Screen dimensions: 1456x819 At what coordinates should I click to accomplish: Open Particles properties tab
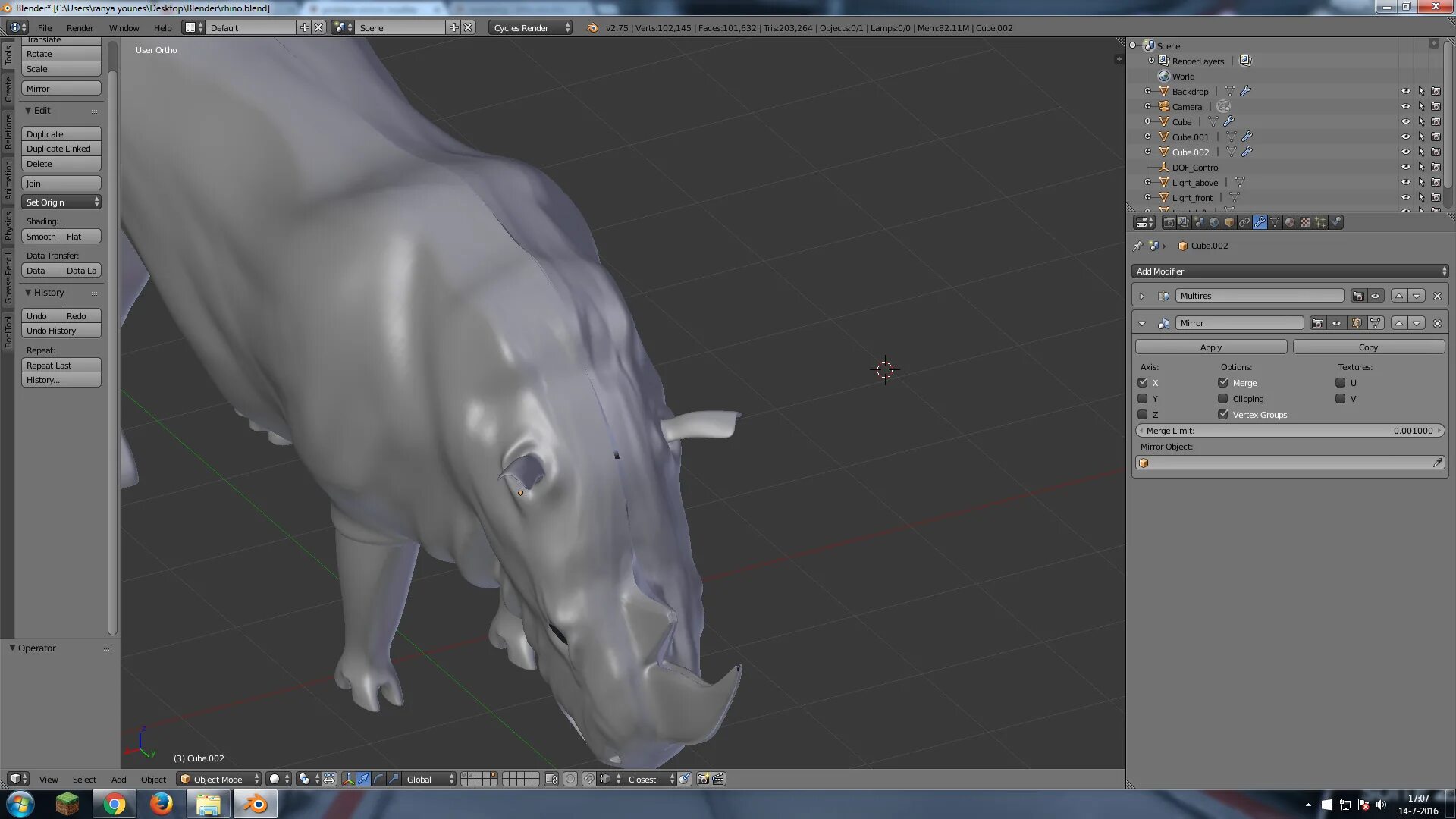point(1320,222)
